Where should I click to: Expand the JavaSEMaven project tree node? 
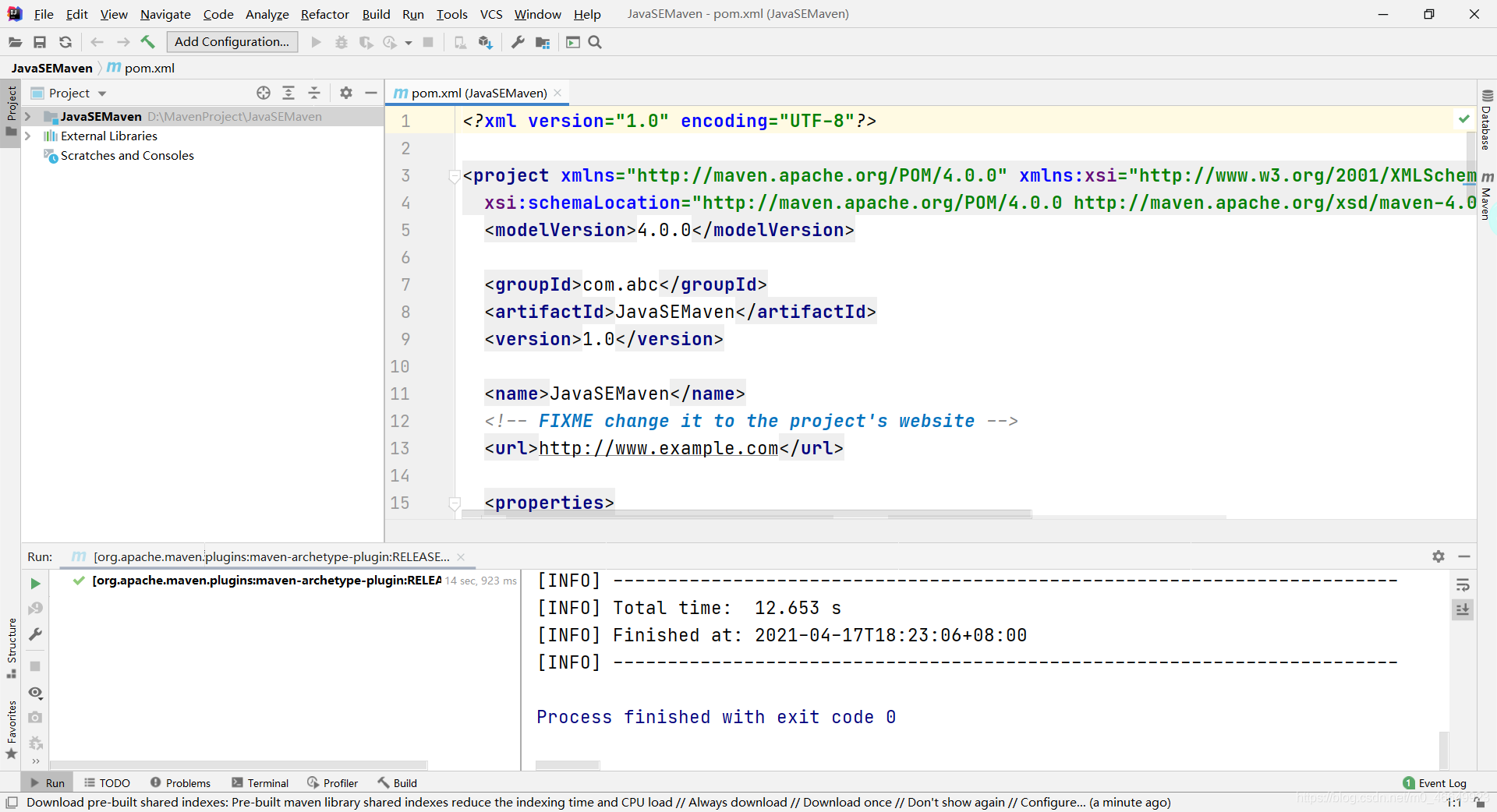tap(28, 117)
